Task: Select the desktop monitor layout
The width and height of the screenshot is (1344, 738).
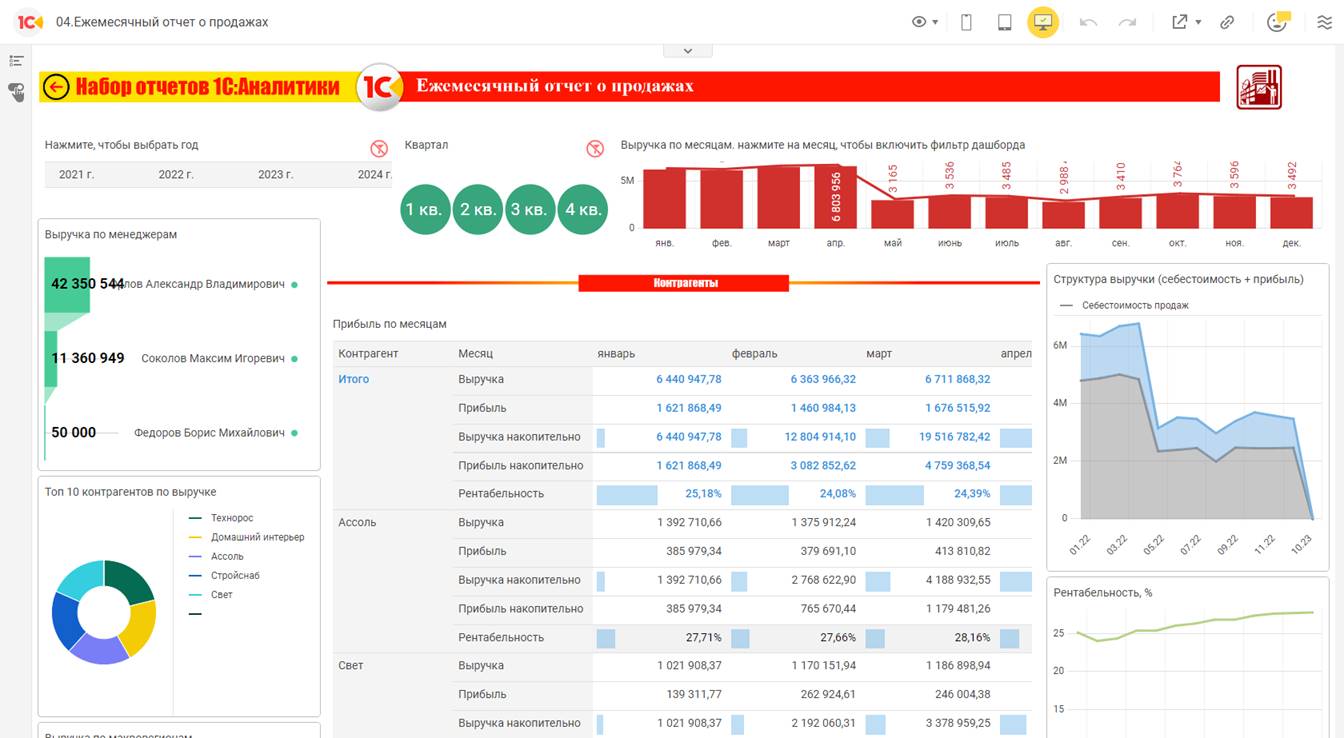Action: click(x=1043, y=22)
